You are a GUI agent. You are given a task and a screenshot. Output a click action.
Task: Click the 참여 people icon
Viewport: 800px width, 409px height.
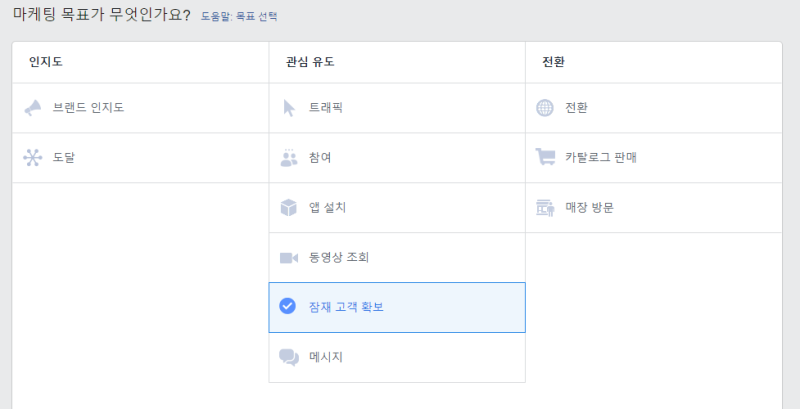tap(289, 157)
